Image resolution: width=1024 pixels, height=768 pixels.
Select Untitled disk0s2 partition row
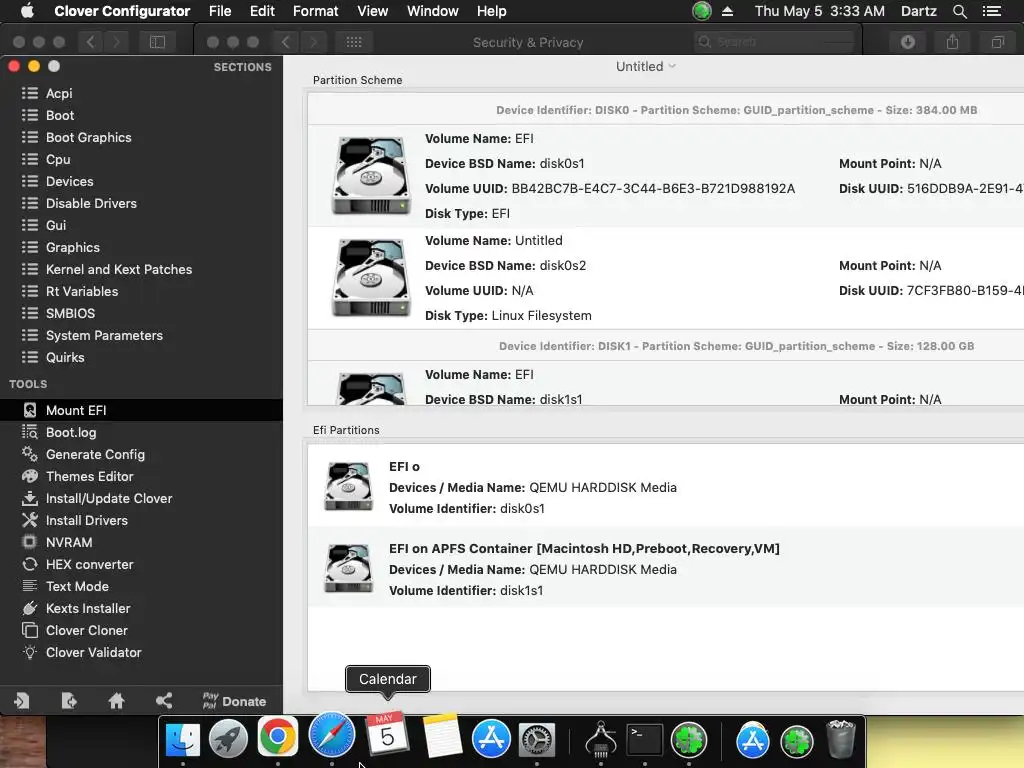[x=665, y=278]
